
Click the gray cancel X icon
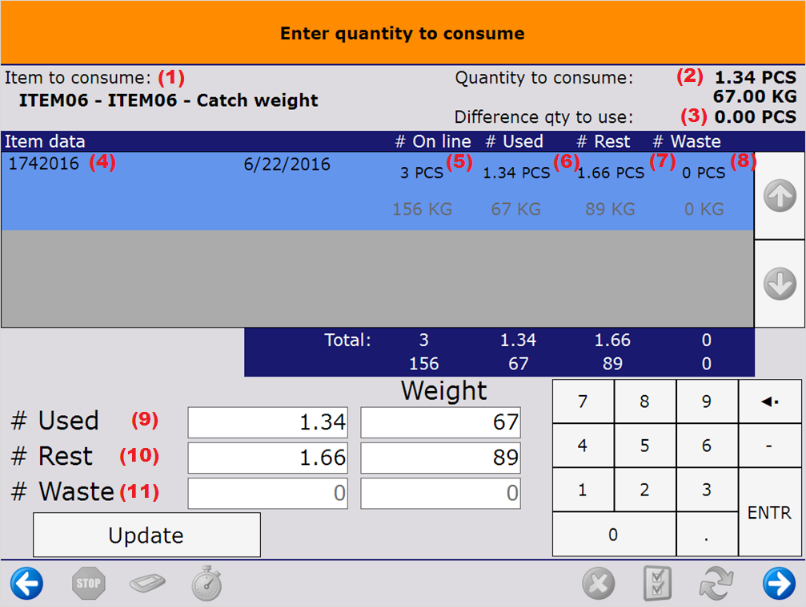(598, 583)
